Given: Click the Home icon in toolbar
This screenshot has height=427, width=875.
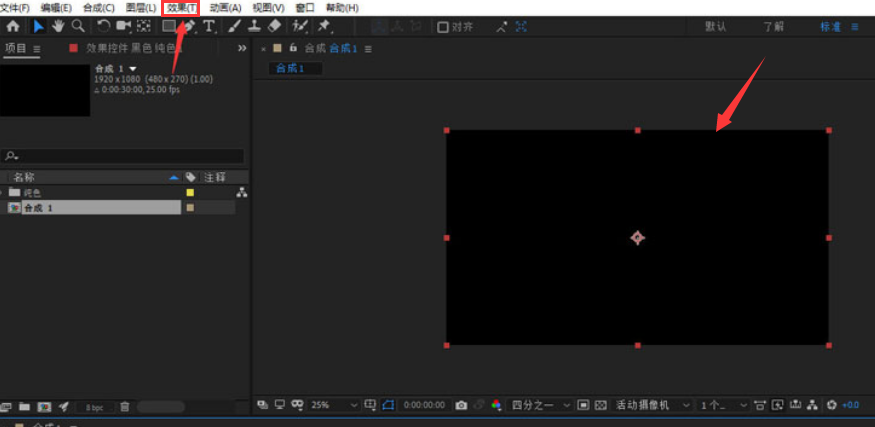Looking at the screenshot, I should point(13,26).
